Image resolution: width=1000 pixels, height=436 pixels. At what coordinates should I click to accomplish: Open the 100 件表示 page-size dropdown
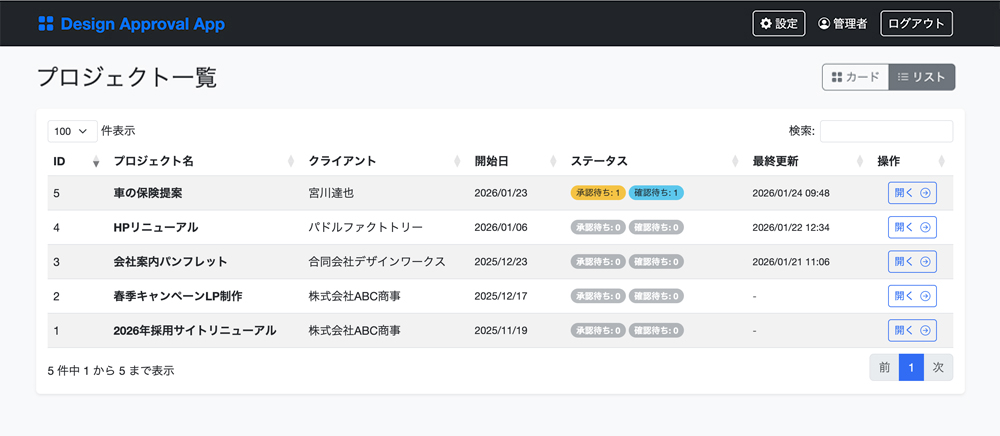tap(72, 131)
